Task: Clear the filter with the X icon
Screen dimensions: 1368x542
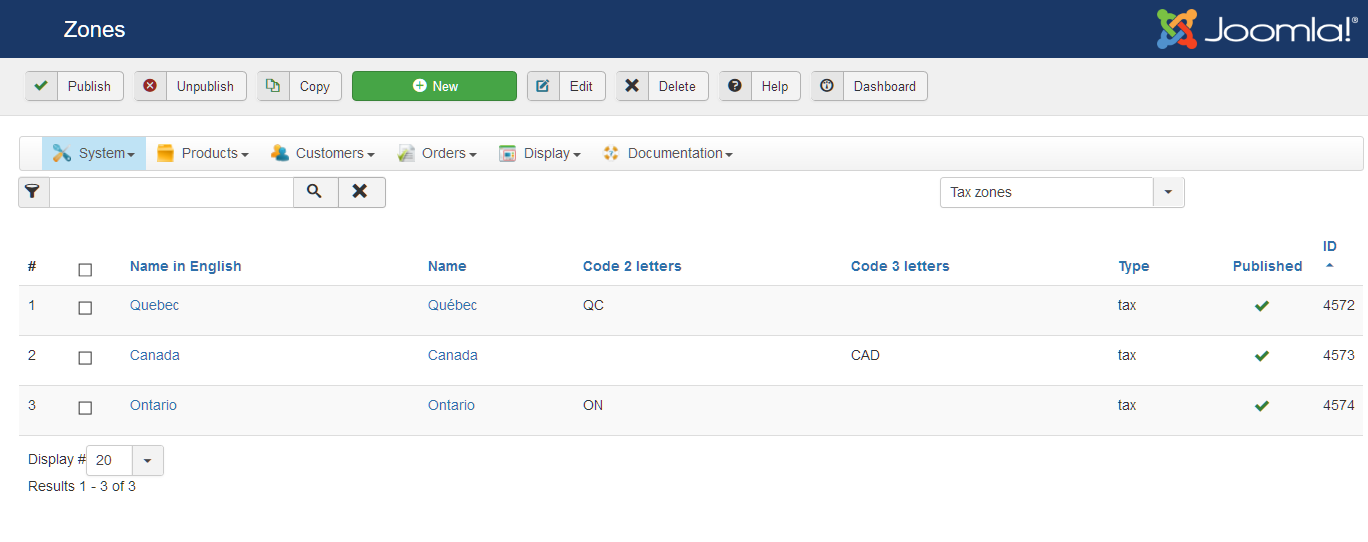Action: point(361,192)
